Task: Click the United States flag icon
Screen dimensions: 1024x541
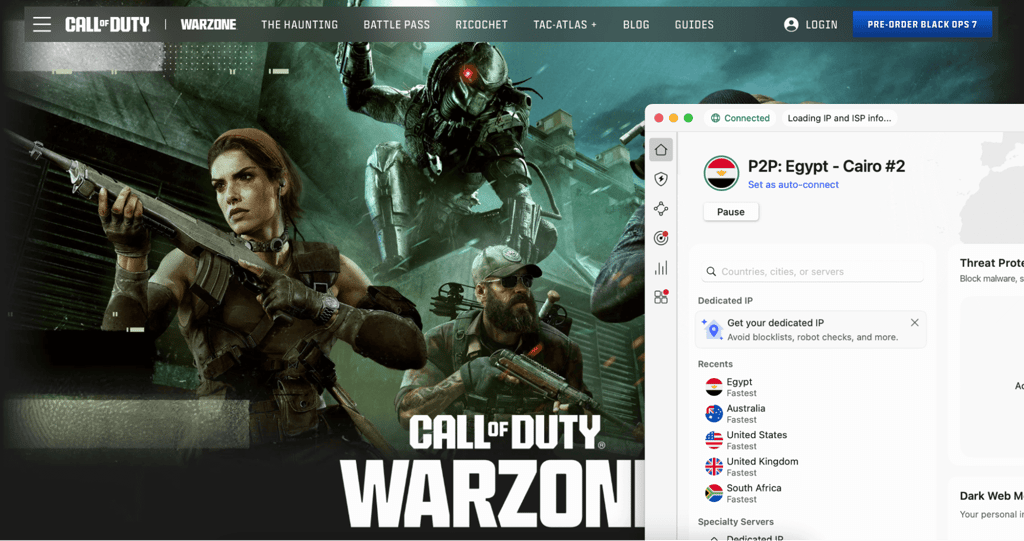Action: [x=714, y=440]
